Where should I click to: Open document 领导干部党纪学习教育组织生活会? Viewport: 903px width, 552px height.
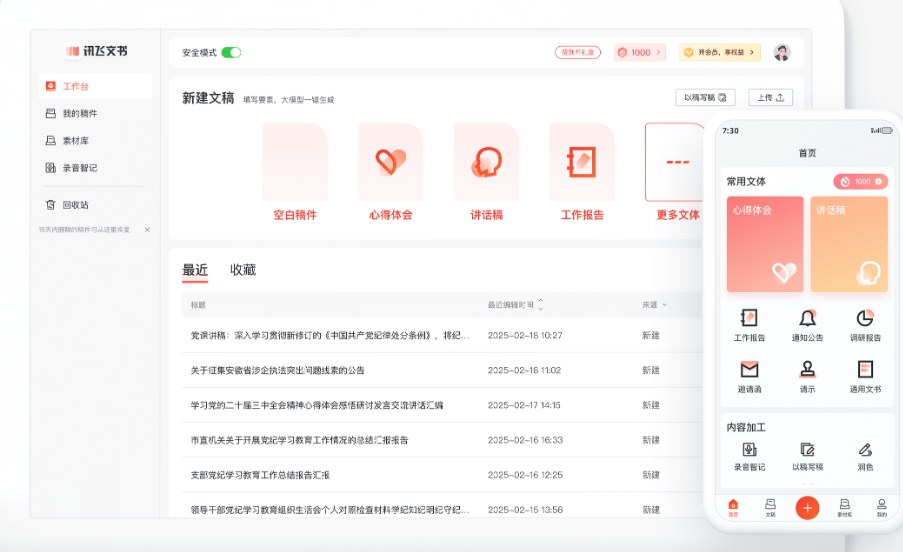click(330, 510)
